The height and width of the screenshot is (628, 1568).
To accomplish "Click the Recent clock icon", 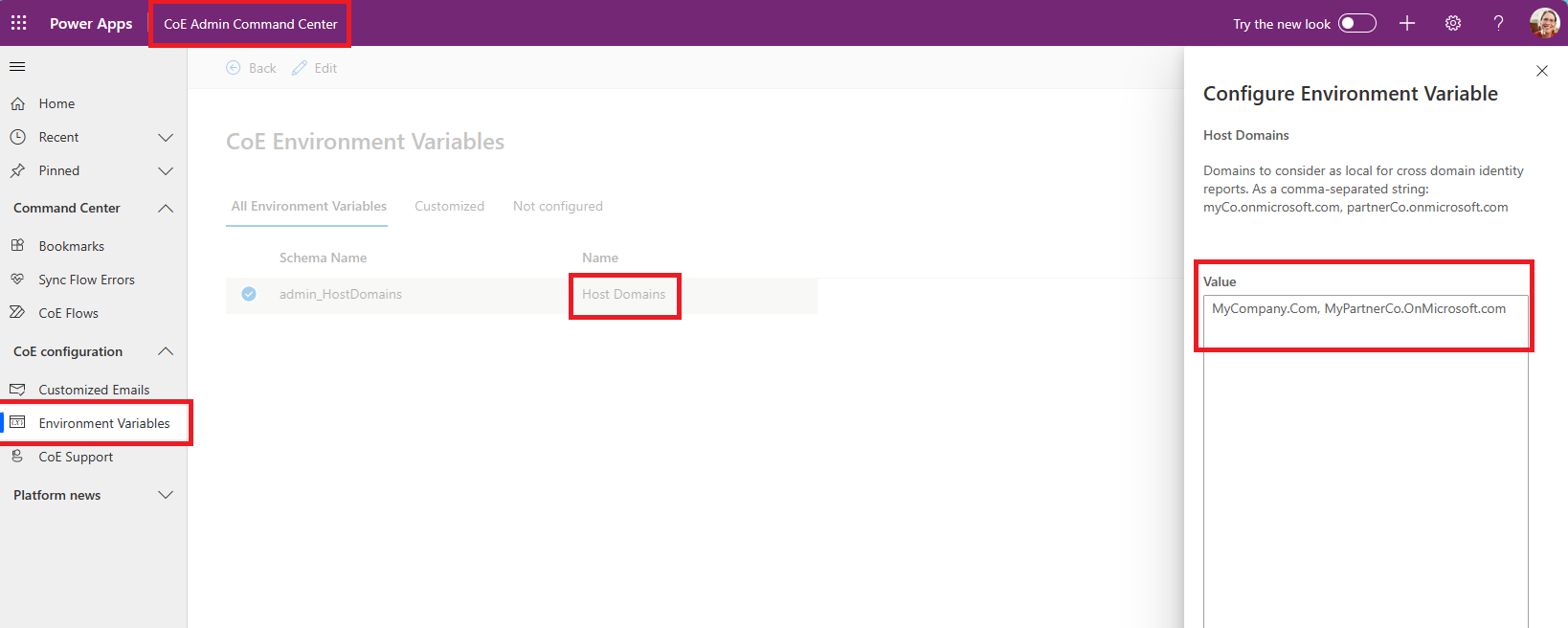I will [x=17, y=137].
